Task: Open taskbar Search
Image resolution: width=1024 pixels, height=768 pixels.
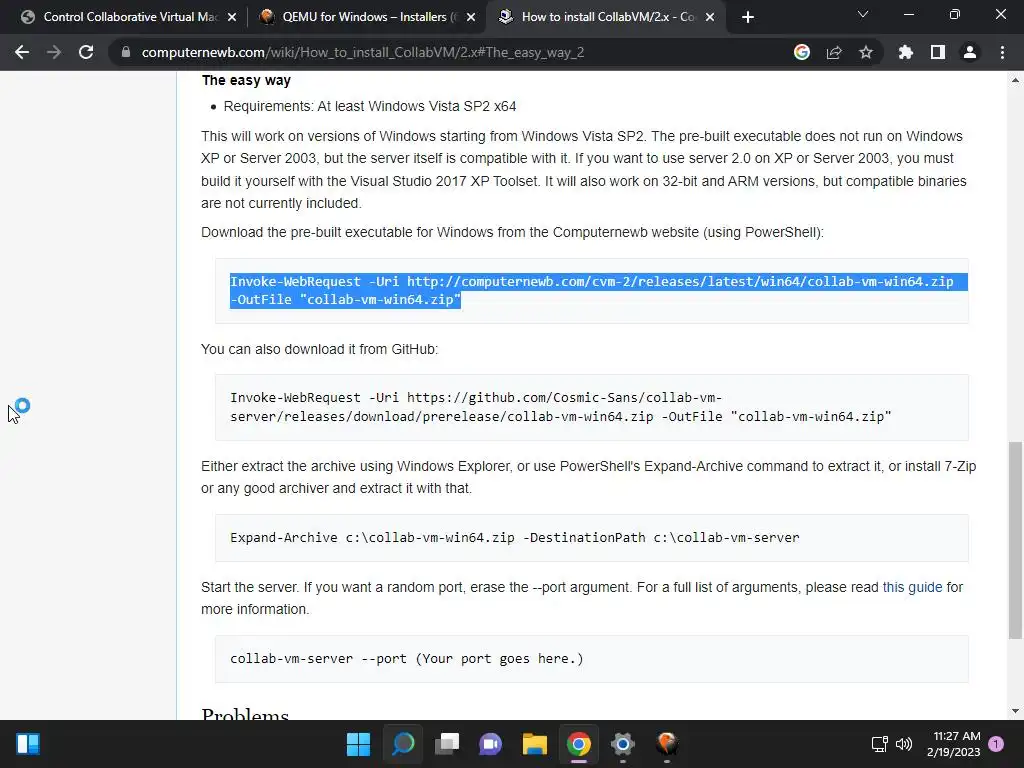Action: tap(403, 744)
